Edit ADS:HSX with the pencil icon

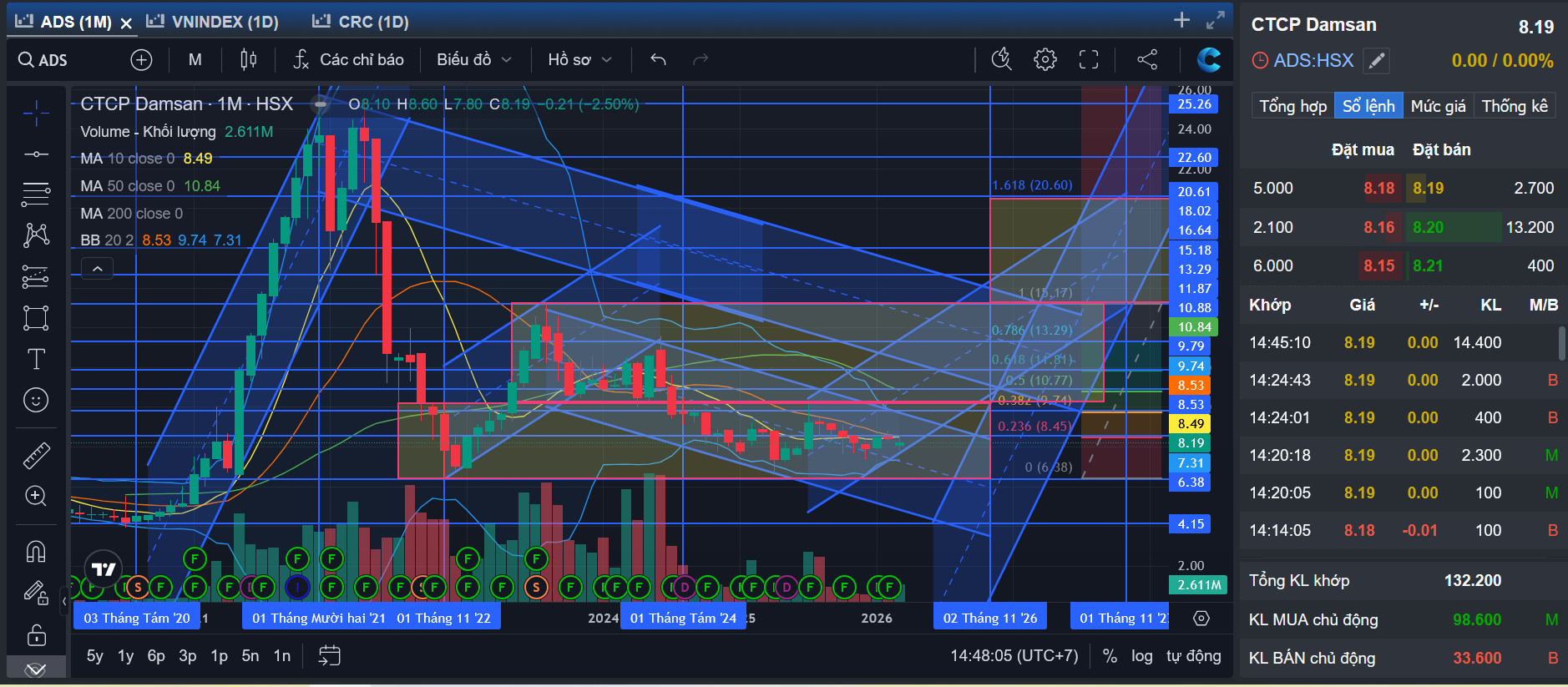[x=1376, y=60]
